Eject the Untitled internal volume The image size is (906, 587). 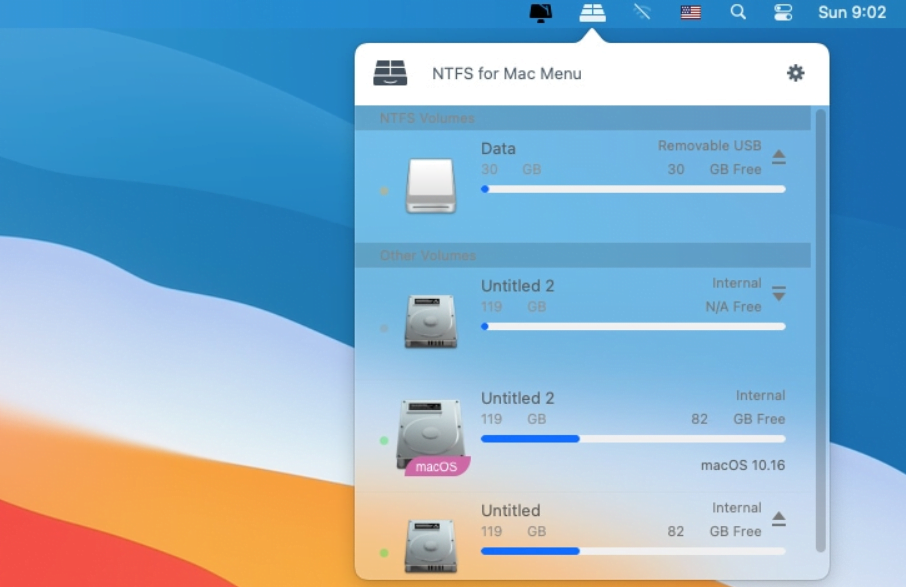pos(779,519)
